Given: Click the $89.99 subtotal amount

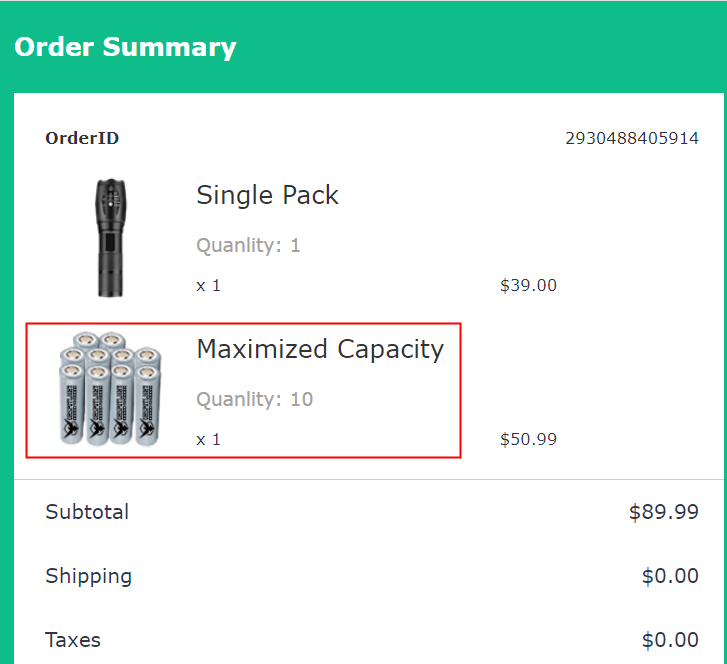Looking at the screenshot, I should (x=663, y=512).
